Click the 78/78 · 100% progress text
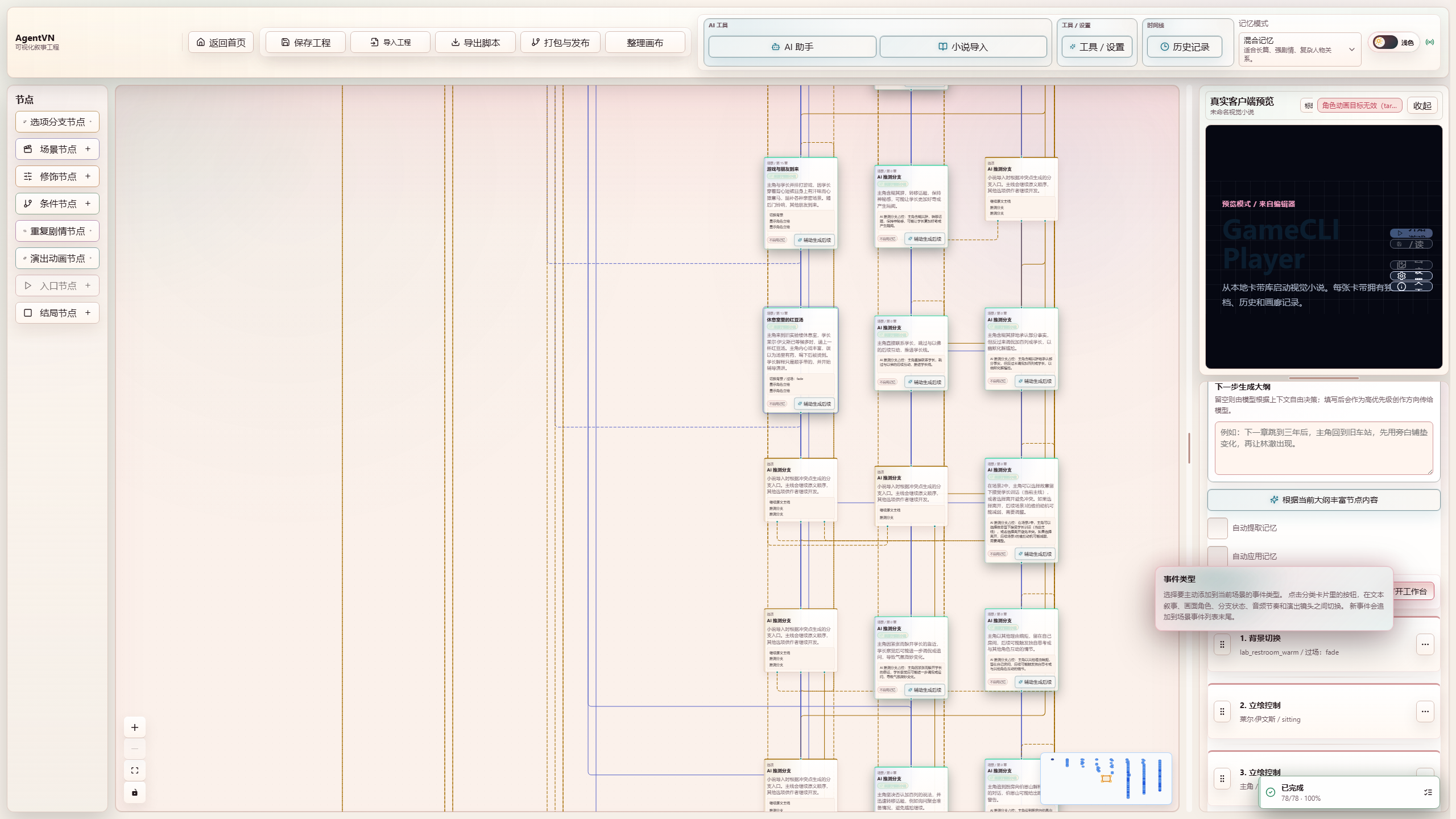The width and height of the screenshot is (1456, 819). tap(1301, 799)
